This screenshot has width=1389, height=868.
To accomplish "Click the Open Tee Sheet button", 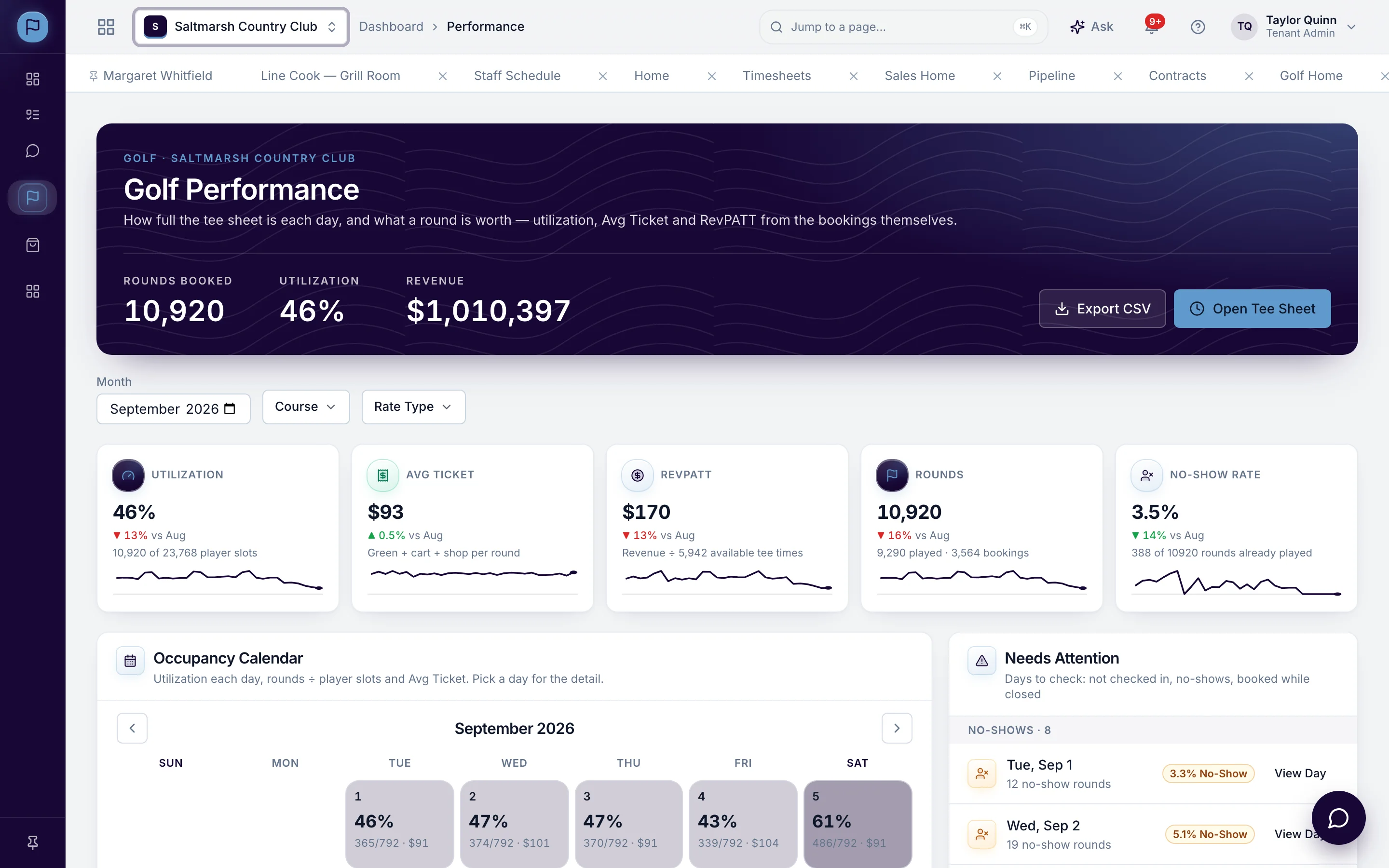I will (x=1252, y=309).
